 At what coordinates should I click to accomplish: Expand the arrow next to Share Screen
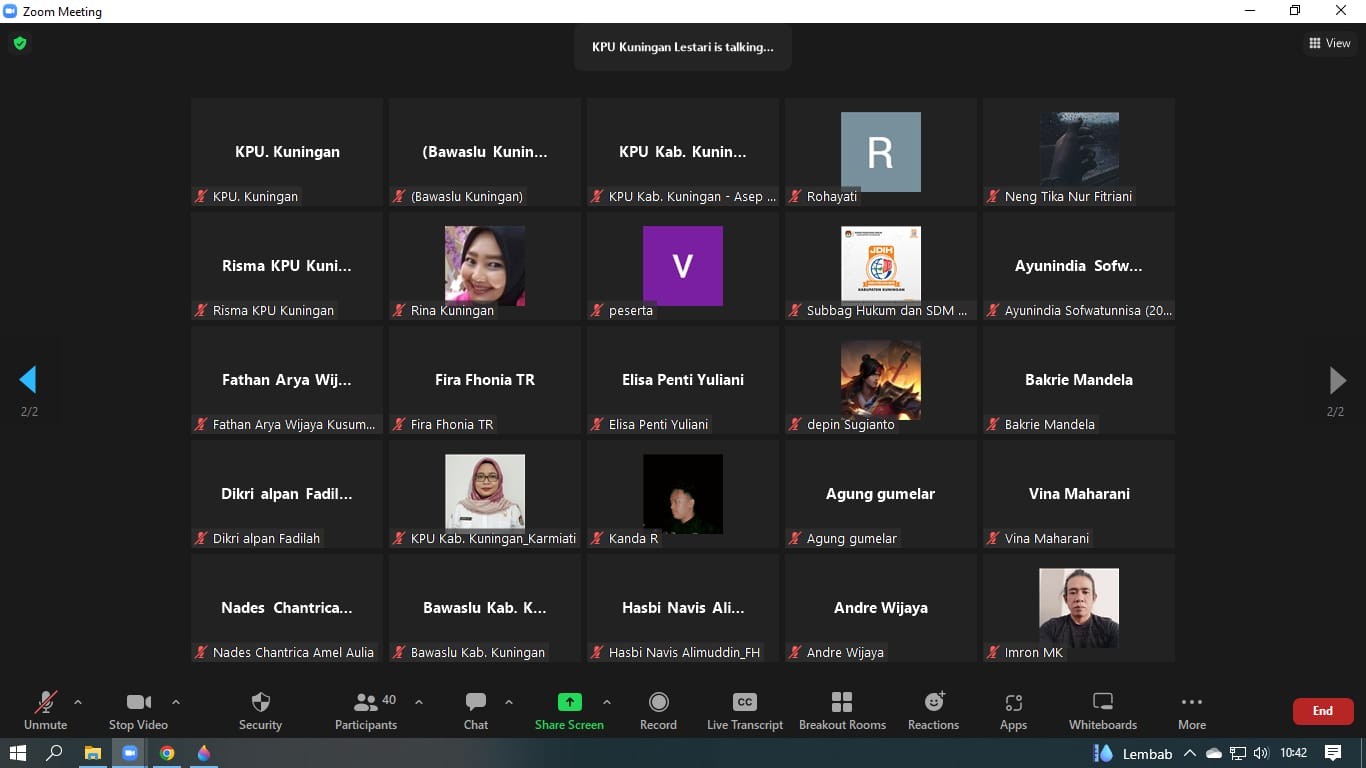pos(607,702)
